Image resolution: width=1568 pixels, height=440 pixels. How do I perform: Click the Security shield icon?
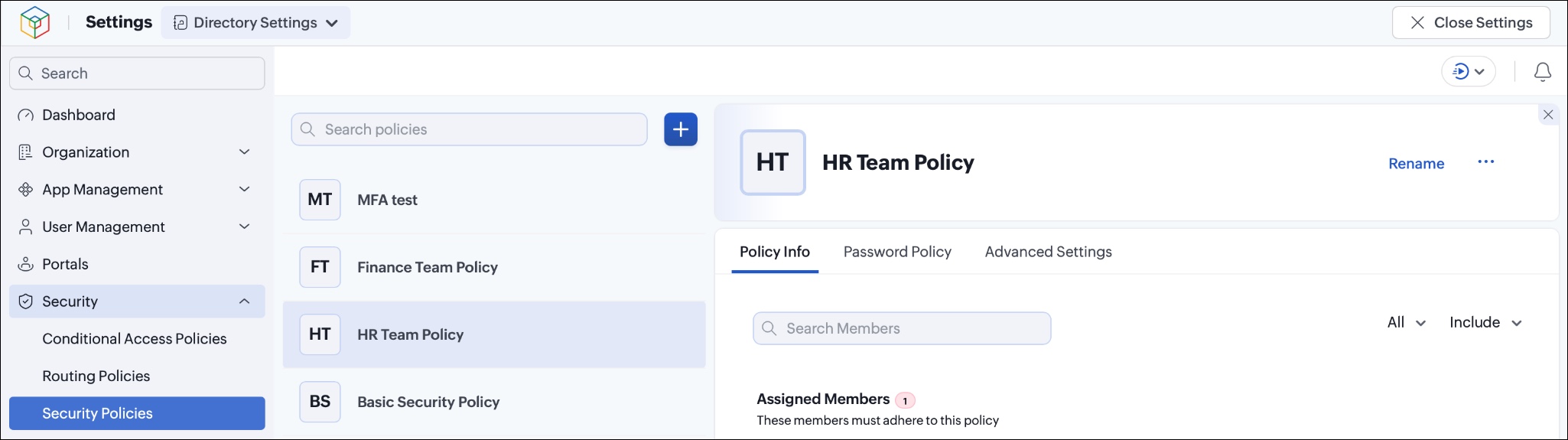point(25,301)
